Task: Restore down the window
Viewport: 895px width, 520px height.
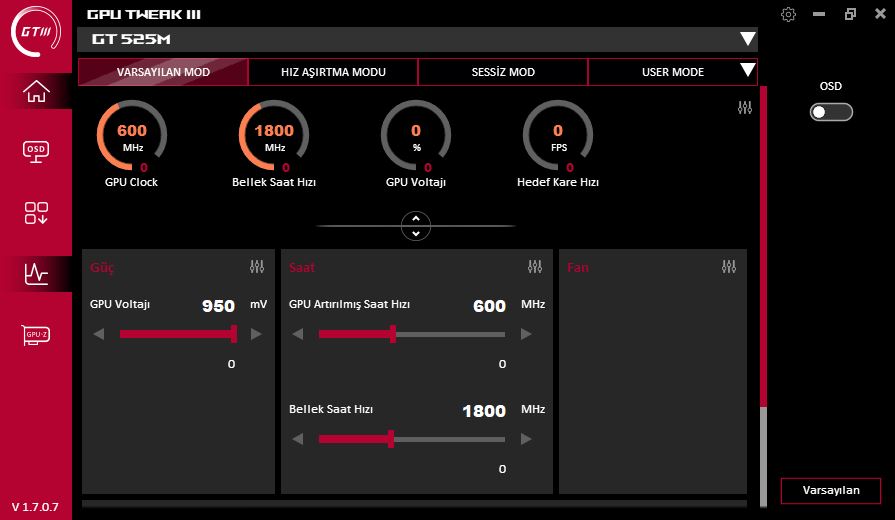Action: point(850,14)
